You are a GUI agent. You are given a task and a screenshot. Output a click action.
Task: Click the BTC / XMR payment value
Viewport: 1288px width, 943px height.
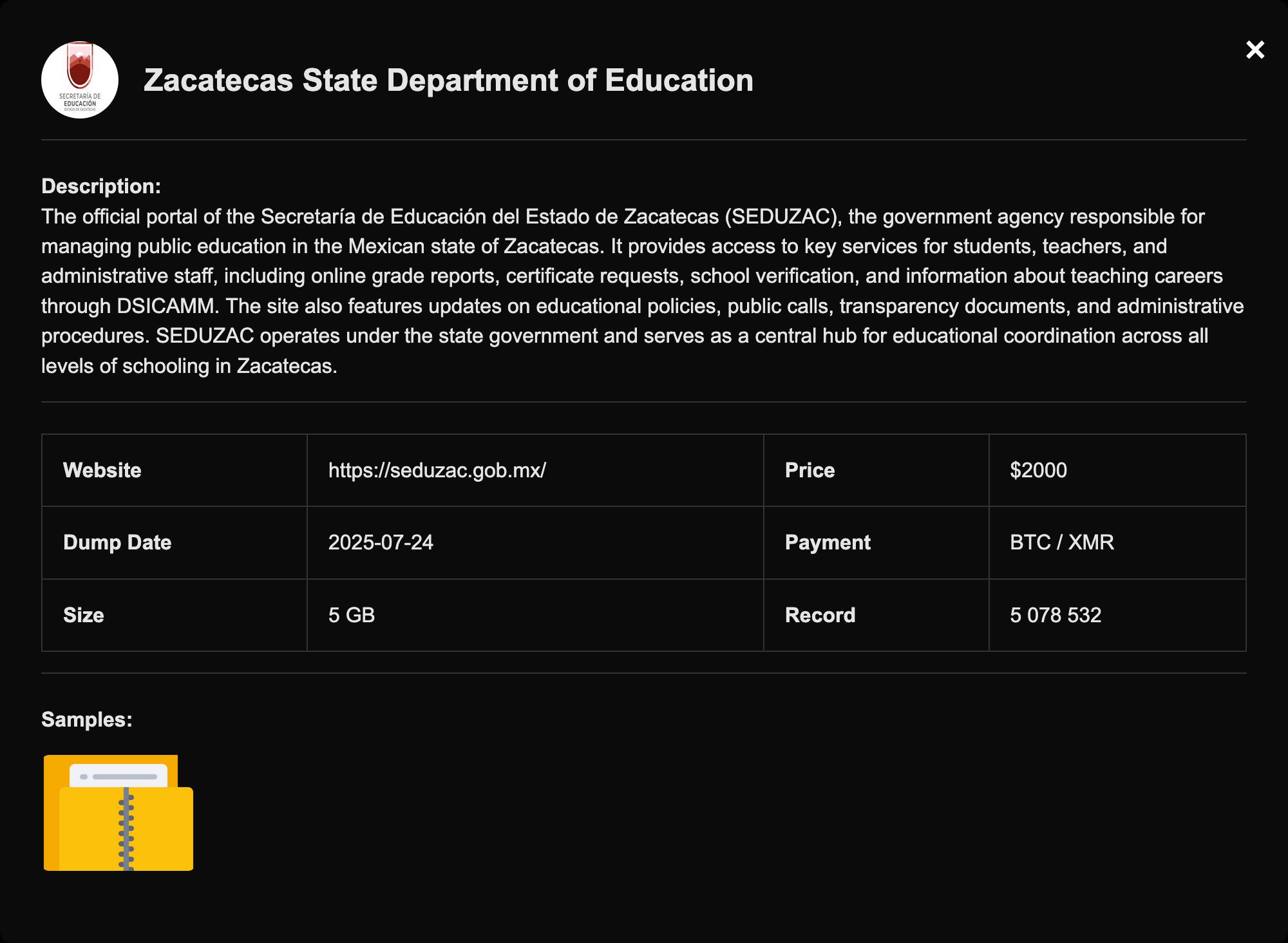point(1061,542)
